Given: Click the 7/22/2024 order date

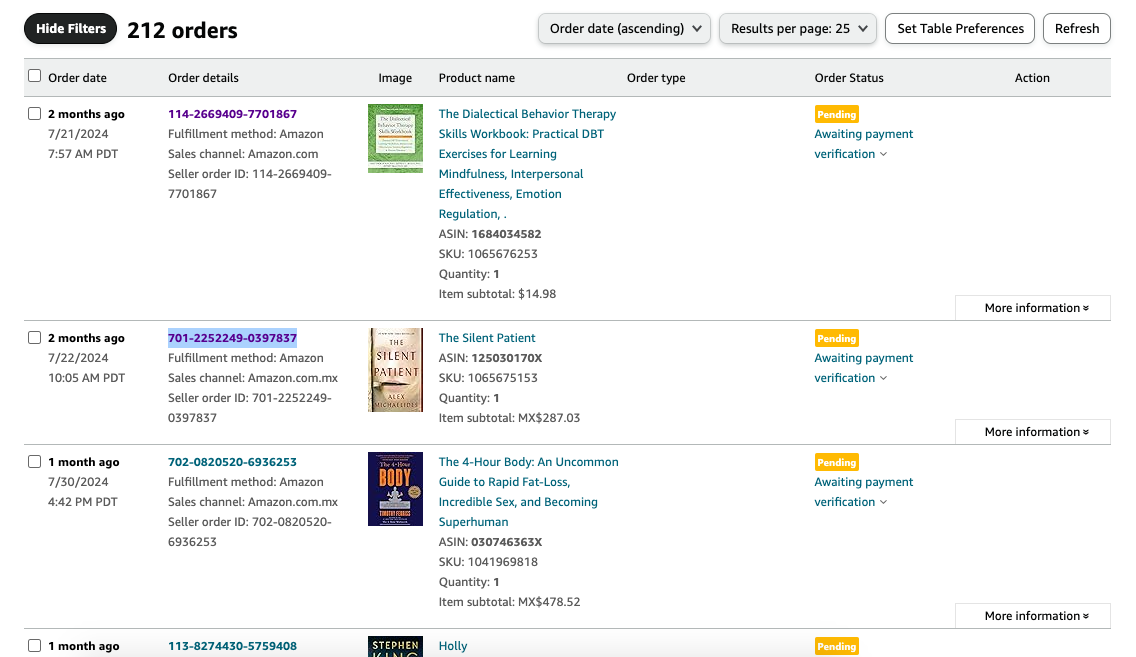Looking at the screenshot, I should pos(78,357).
